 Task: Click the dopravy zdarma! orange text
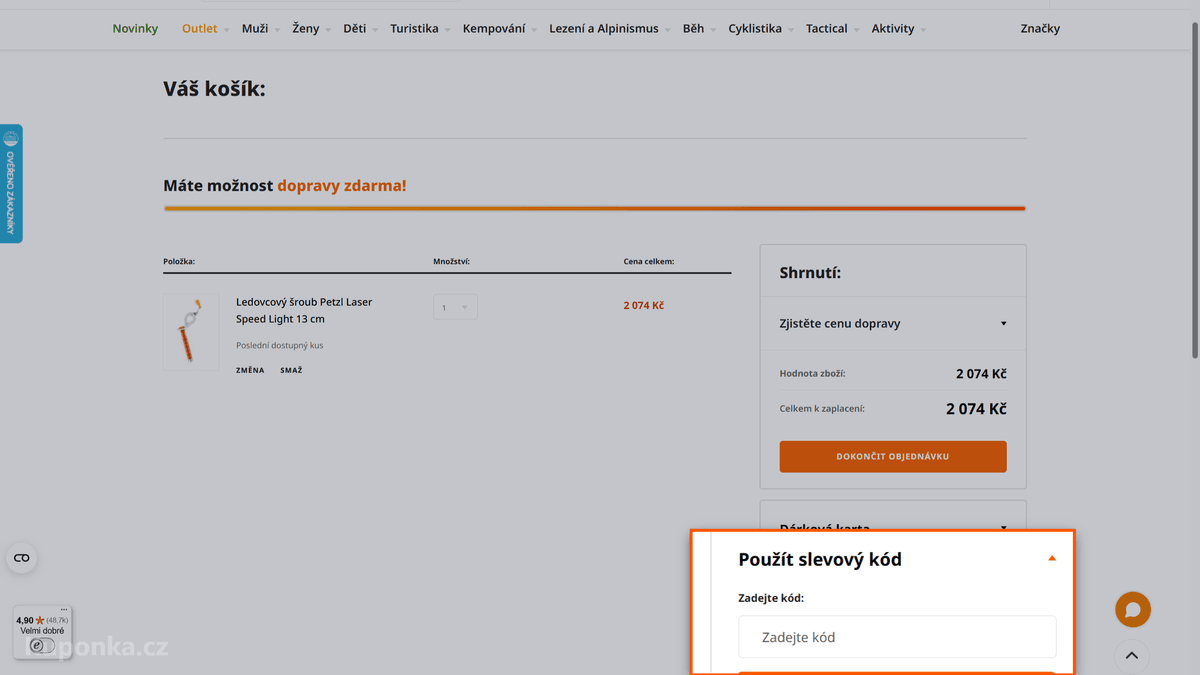pos(342,185)
